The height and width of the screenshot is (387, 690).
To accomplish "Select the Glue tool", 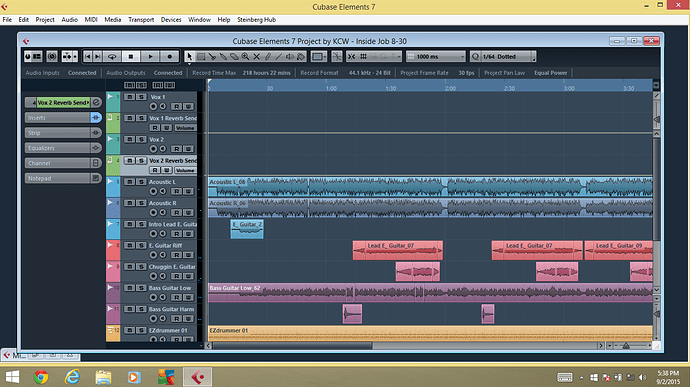I will tap(223, 56).
